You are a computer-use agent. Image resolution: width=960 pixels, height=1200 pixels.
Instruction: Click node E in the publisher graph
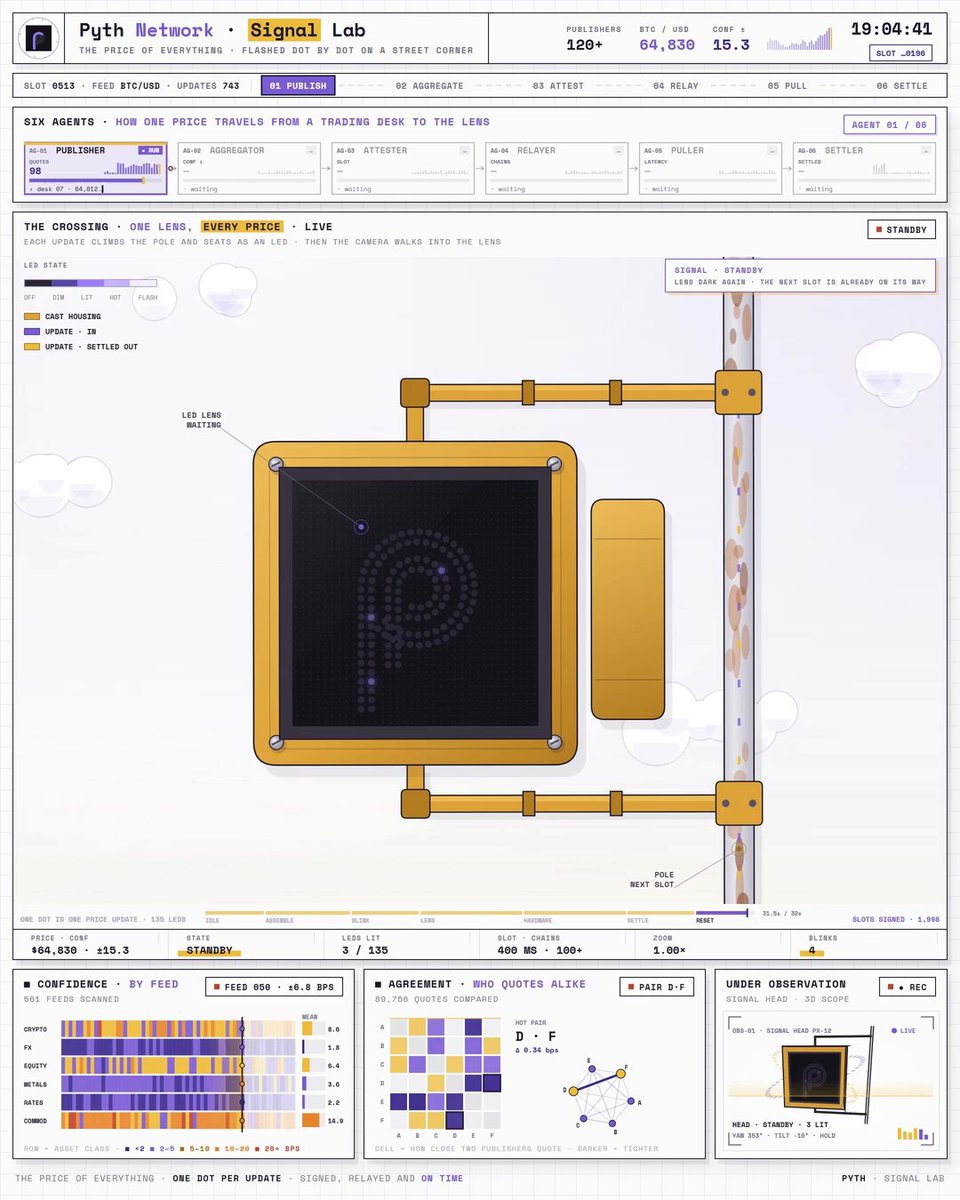click(594, 1067)
